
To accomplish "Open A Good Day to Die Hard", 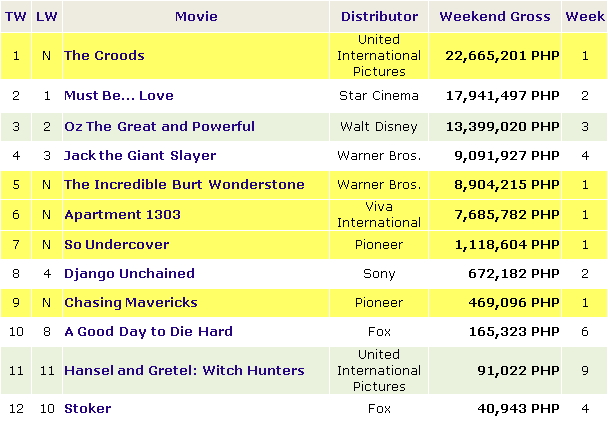I will pos(149,332).
